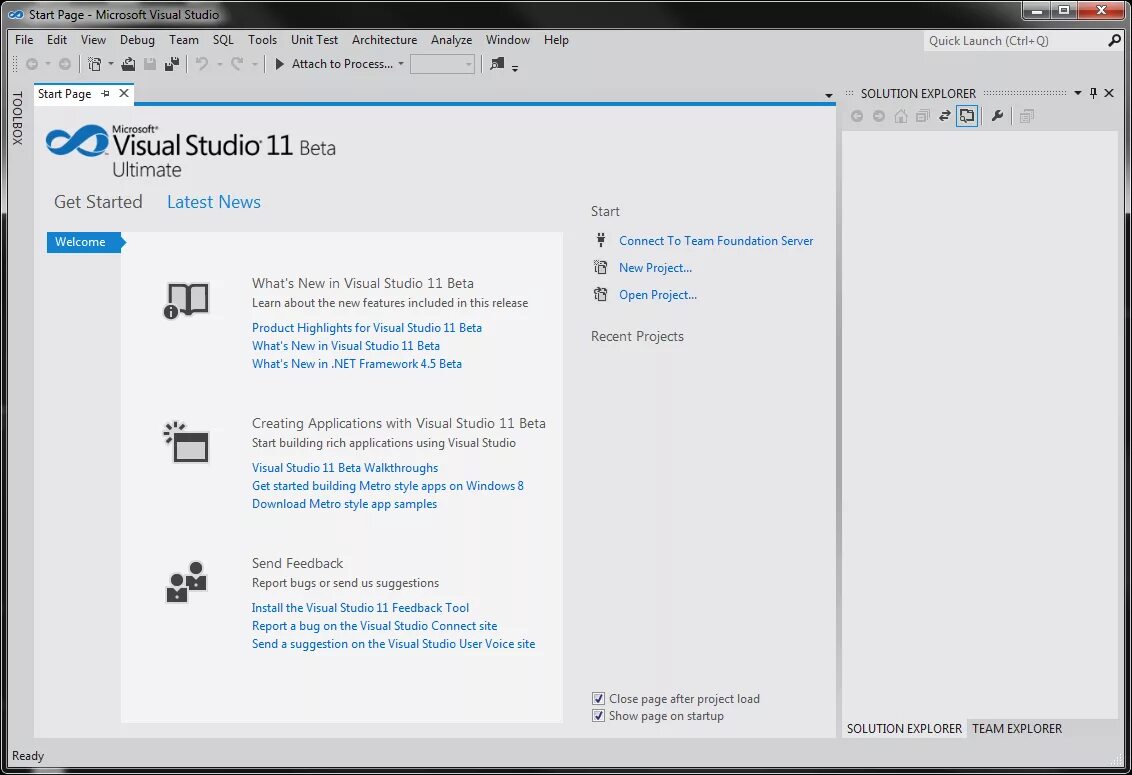Click into the Quick Launch search field
Image resolution: width=1132 pixels, height=775 pixels.
[x=1014, y=40]
